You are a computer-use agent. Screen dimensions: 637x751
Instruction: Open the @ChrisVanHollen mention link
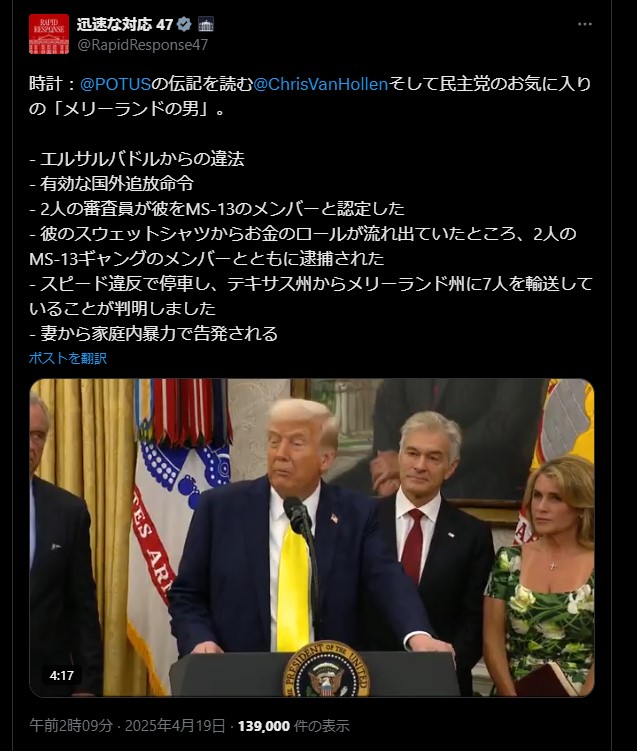[x=320, y=84]
